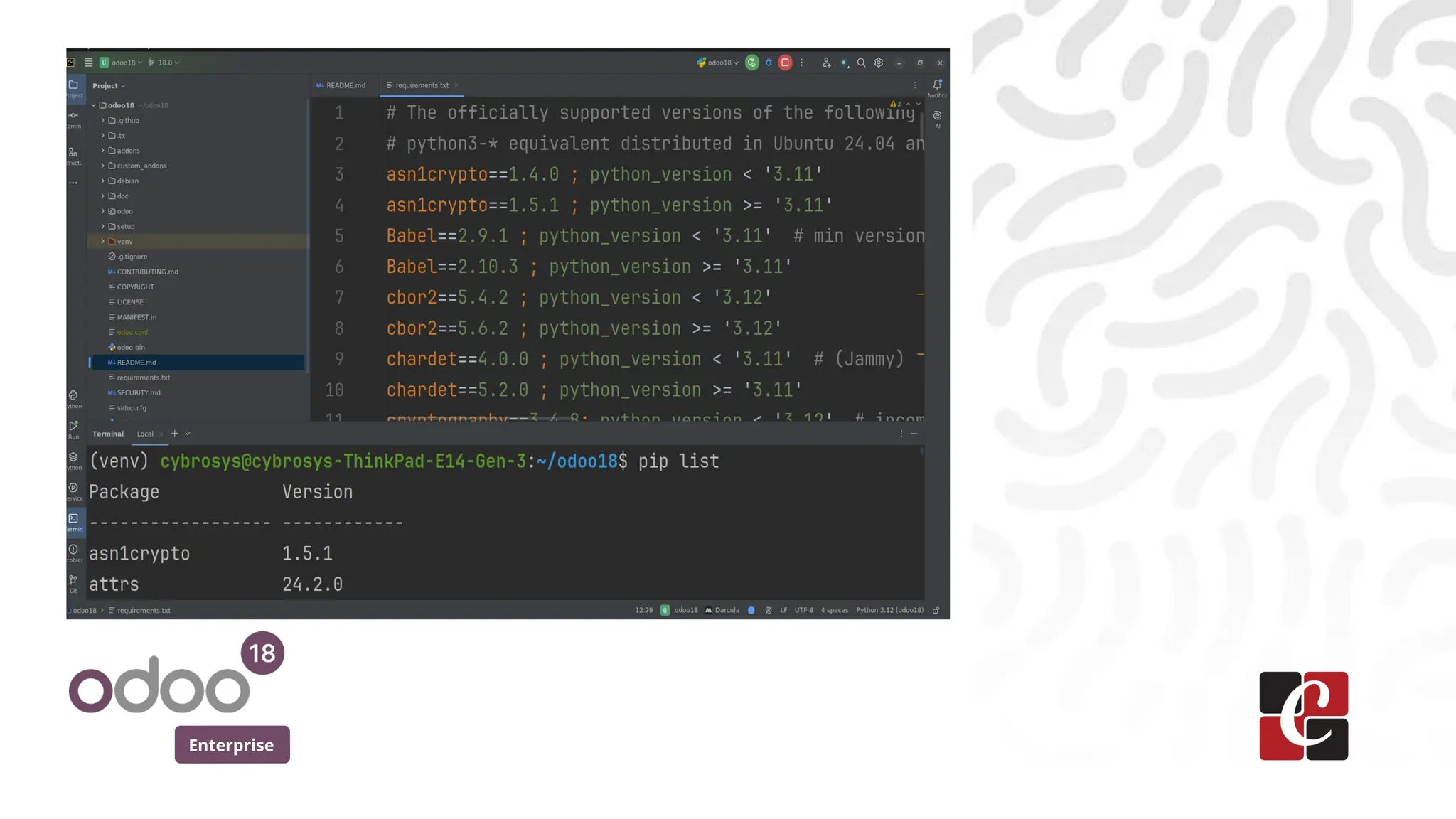
Task: Open the Python Packages tool window
Action: point(73,458)
